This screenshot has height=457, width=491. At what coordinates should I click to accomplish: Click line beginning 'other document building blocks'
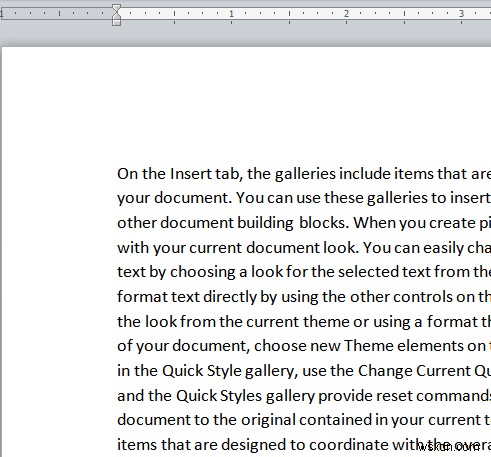pos(304,223)
